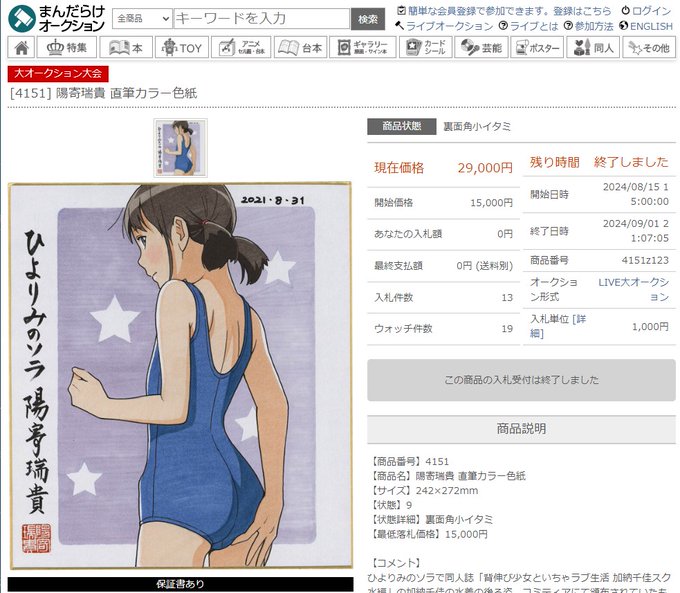Click the 【サイズ】242×272mm line

point(423,491)
